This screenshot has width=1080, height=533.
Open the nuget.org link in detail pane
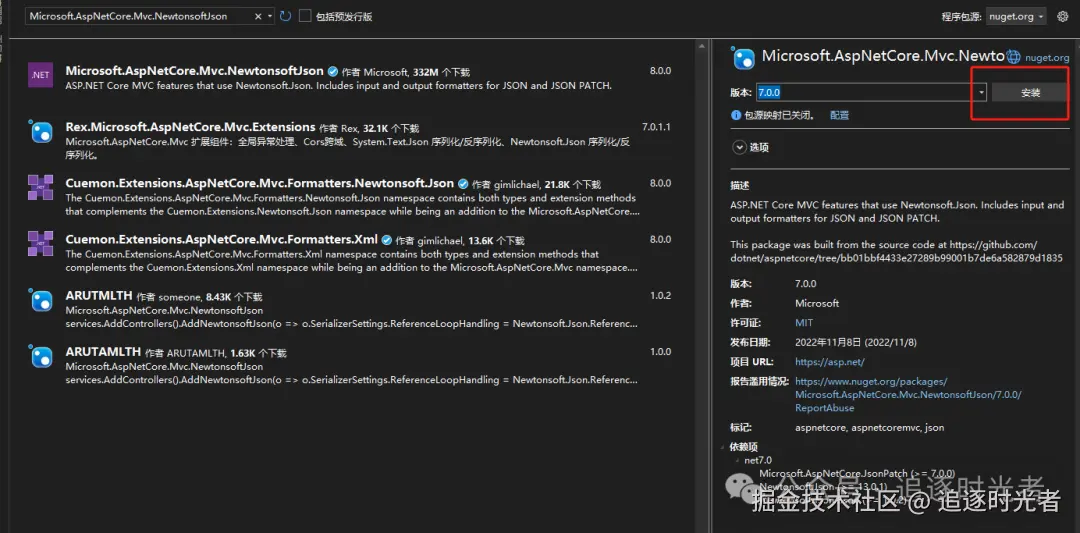[1047, 58]
